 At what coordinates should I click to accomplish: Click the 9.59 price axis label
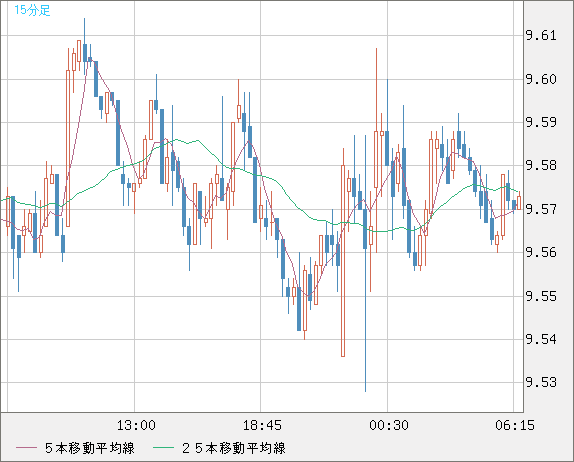coord(541,122)
